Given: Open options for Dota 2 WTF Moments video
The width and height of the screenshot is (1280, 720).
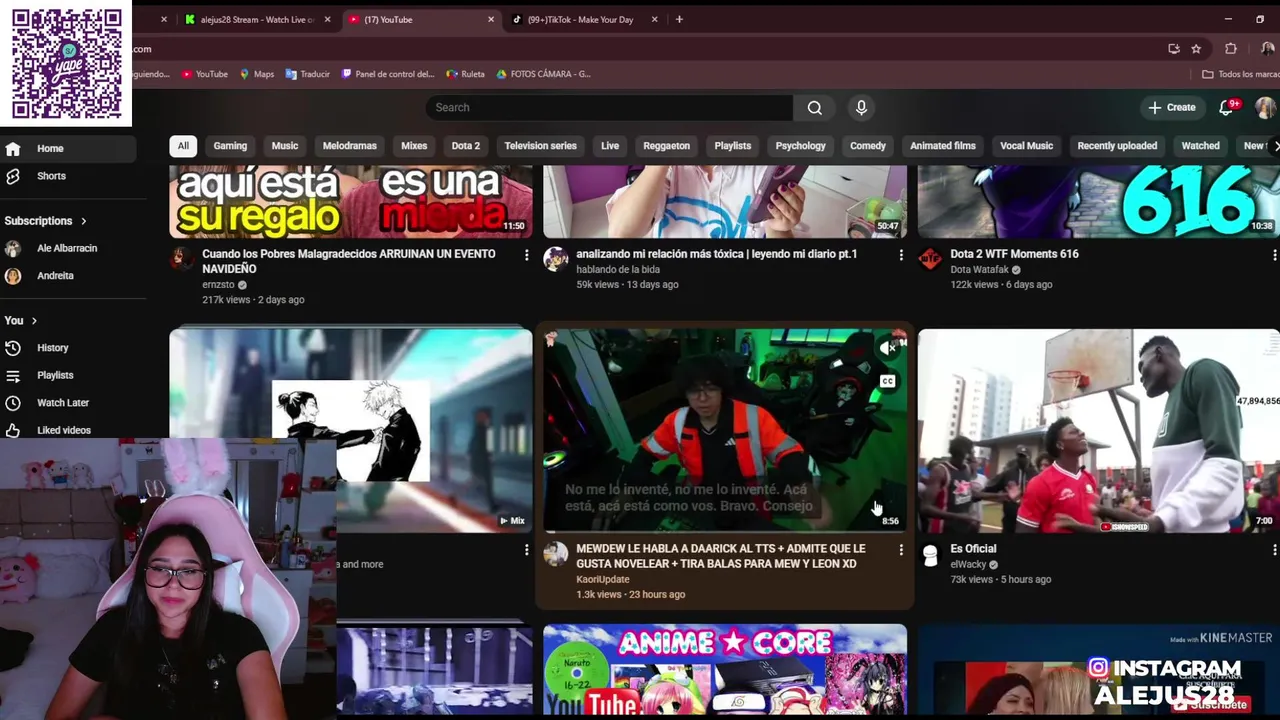Looking at the screenshot, I should (1274, 256).
